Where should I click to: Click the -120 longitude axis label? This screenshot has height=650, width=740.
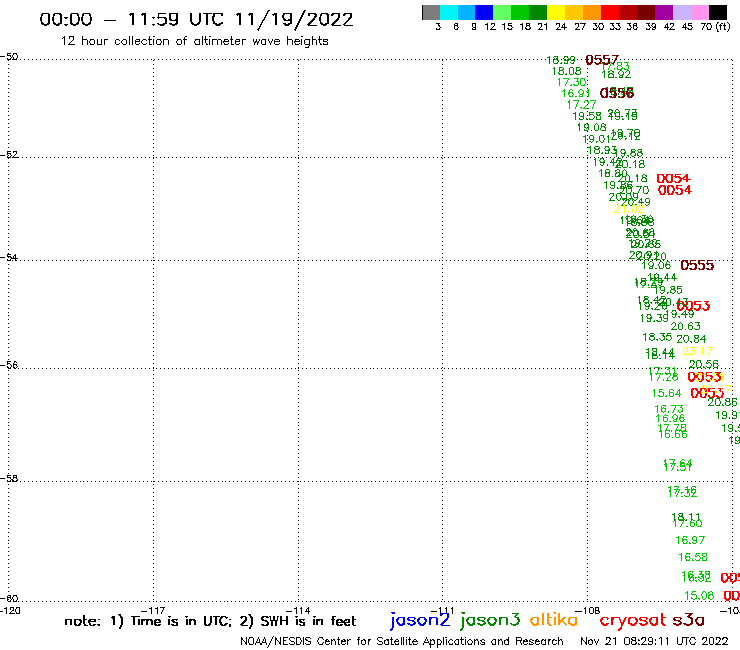(x=10, y=610)
